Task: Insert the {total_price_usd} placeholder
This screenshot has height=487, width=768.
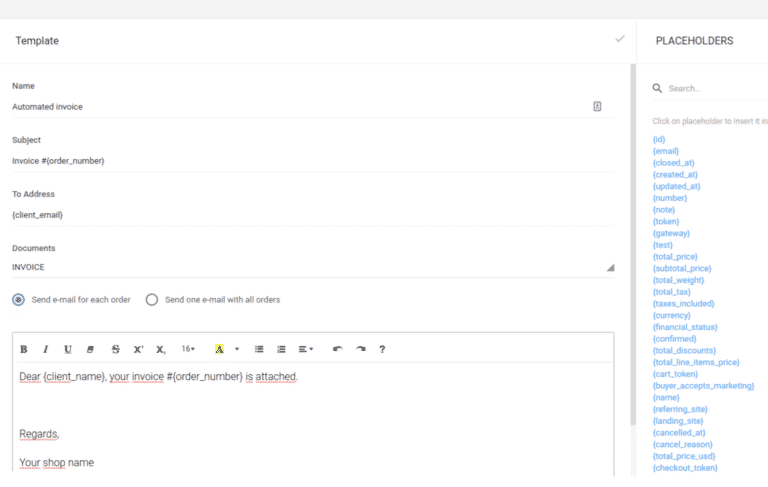Action: click(x=684, y=457)
